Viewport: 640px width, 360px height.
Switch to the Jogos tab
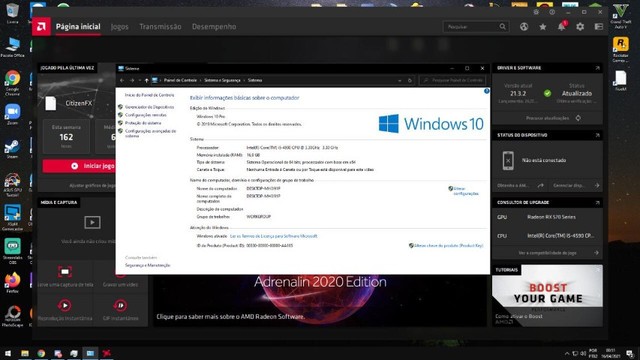tap(120, 27)
